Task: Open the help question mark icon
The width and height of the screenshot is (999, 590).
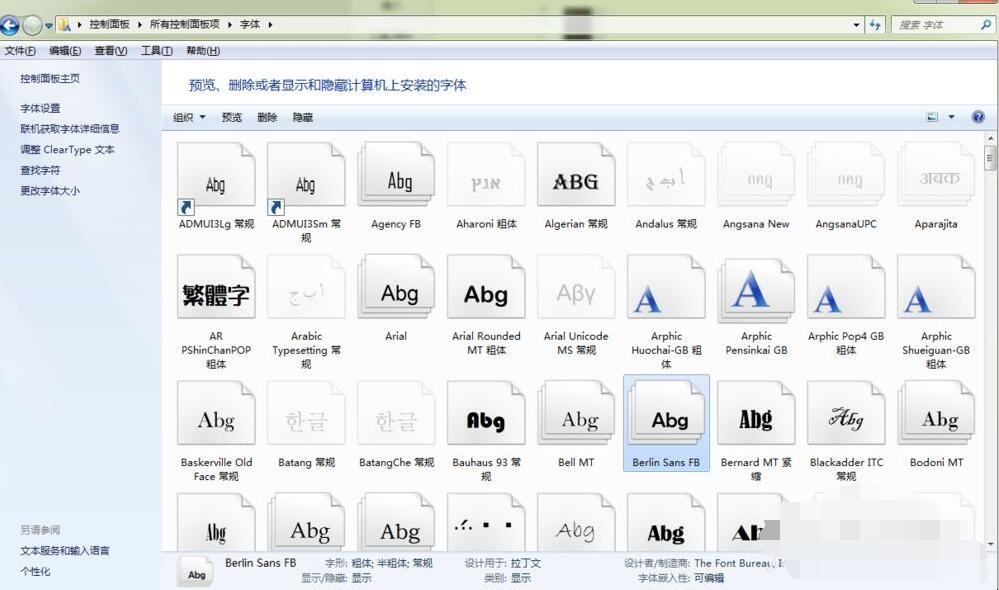Action: click(x=978, y=117)
